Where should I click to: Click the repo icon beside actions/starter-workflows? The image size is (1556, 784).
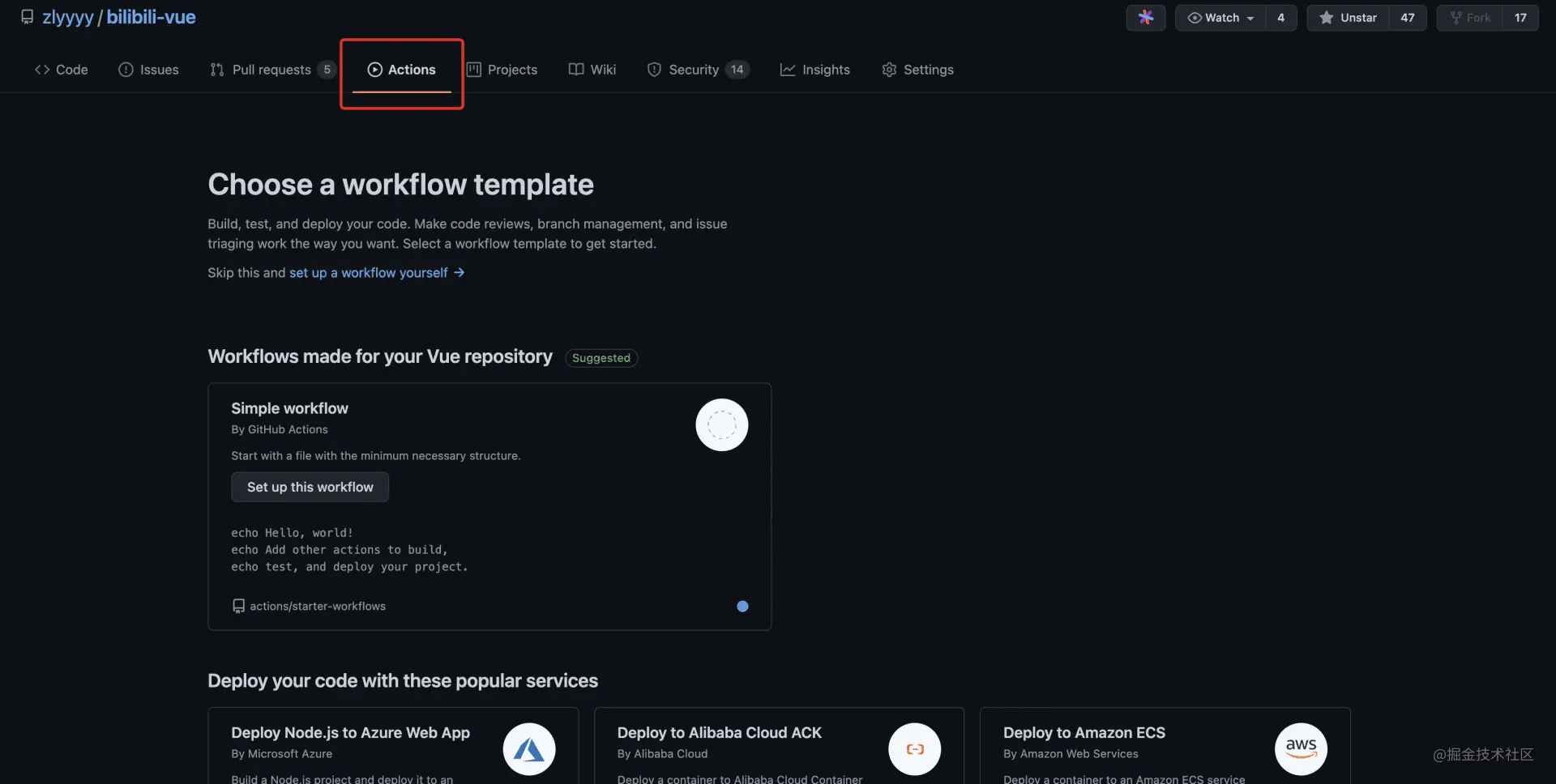click(238, 606)
